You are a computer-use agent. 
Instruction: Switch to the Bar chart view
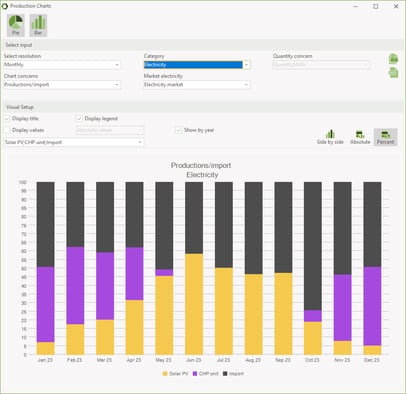[38, 25]
